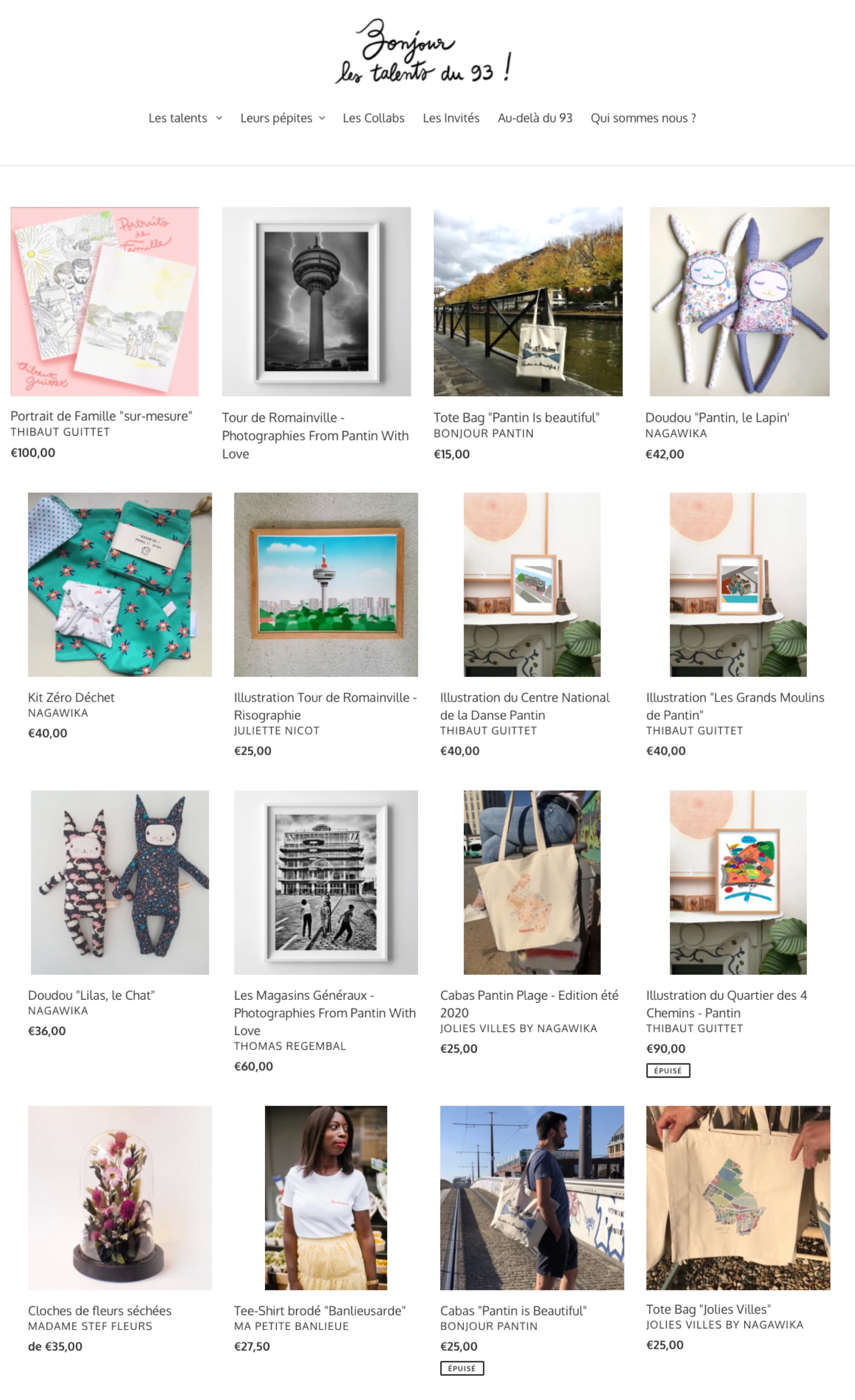Viewport: 855px width, 1400px height.
Task: View the Doudou Pantin le Lapin image
Action: coord(739,301)
